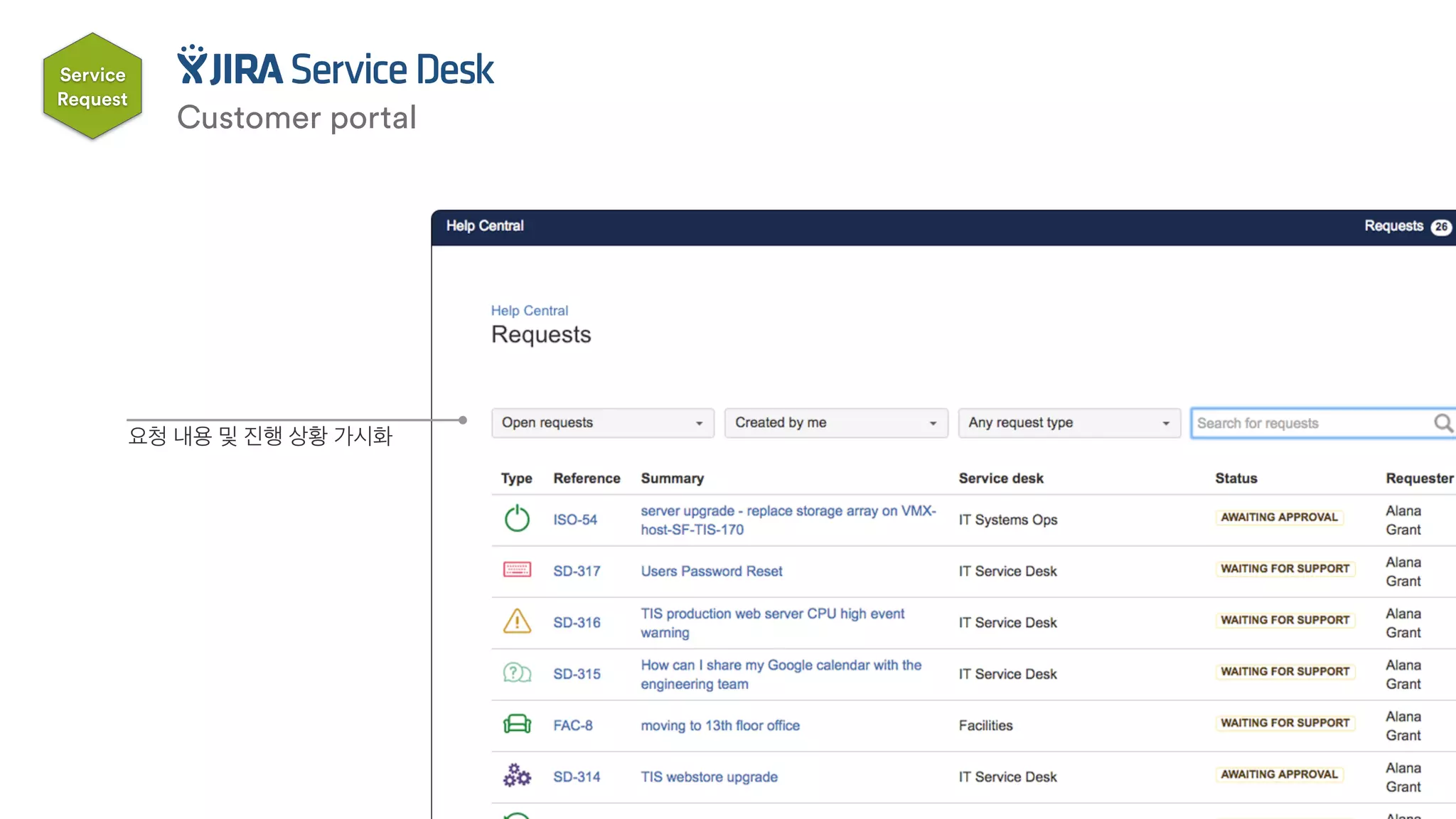
Task: Click the keyboard icon for SD-317
Action: pyautogui.click(x=517, y=569)
